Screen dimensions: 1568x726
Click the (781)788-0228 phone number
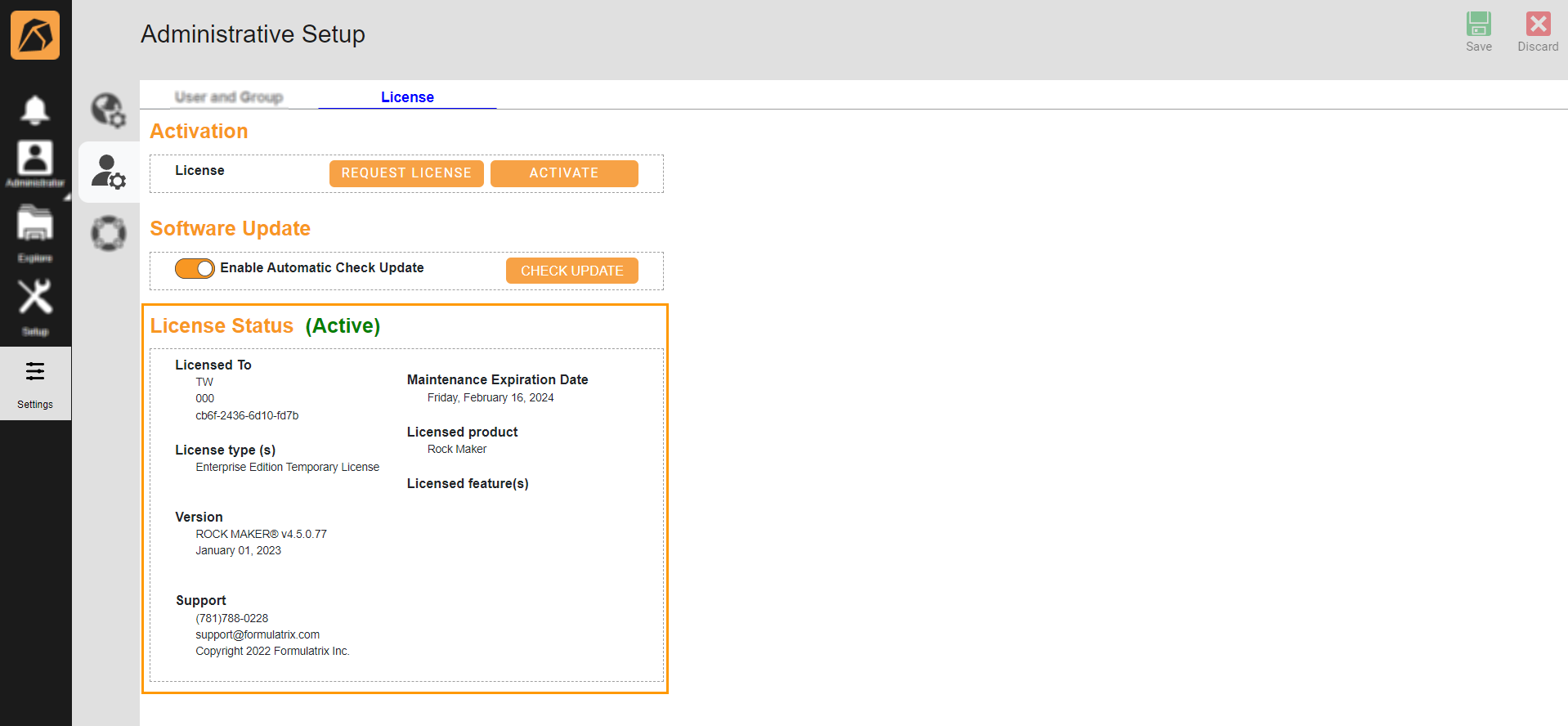[232, 618]
